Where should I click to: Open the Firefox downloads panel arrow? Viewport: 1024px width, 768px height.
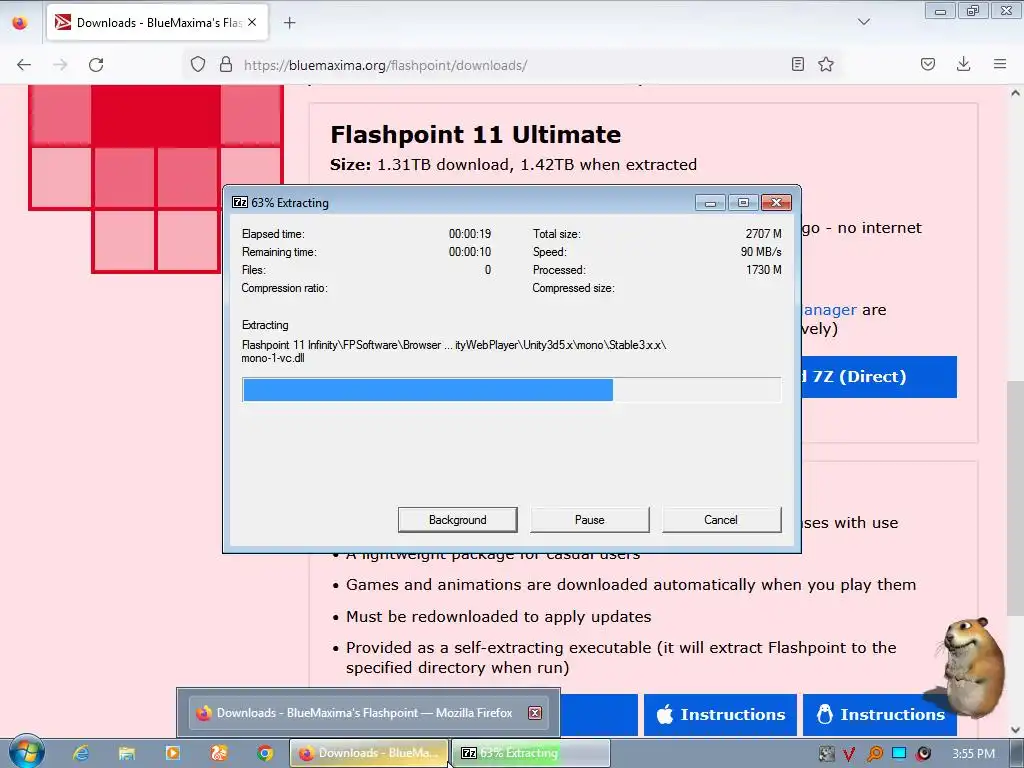pos(963,64)
